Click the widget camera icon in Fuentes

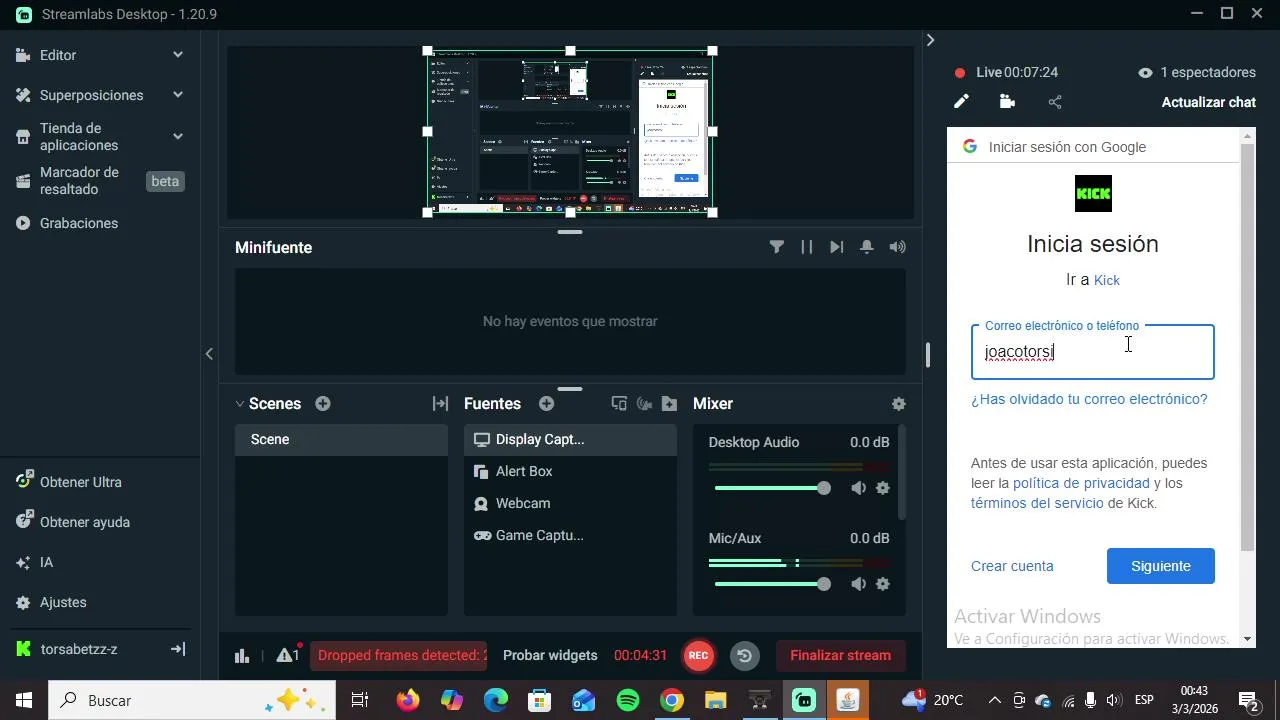644,404
